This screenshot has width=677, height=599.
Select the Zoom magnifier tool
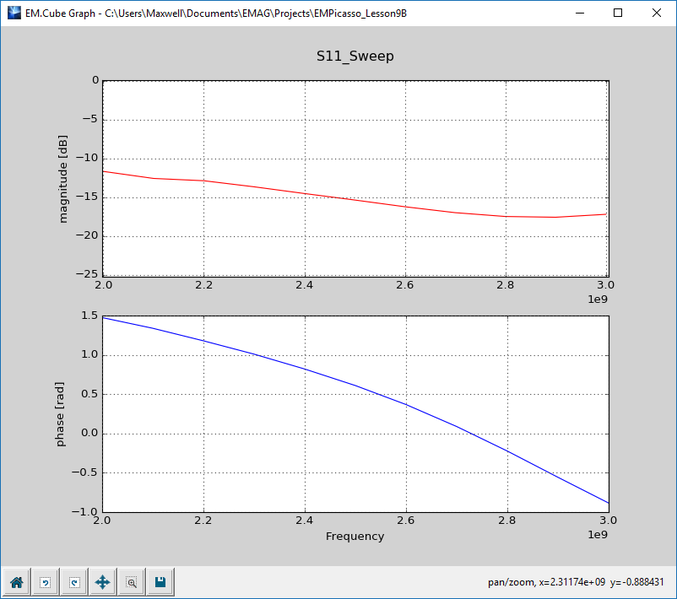point(132,582)
